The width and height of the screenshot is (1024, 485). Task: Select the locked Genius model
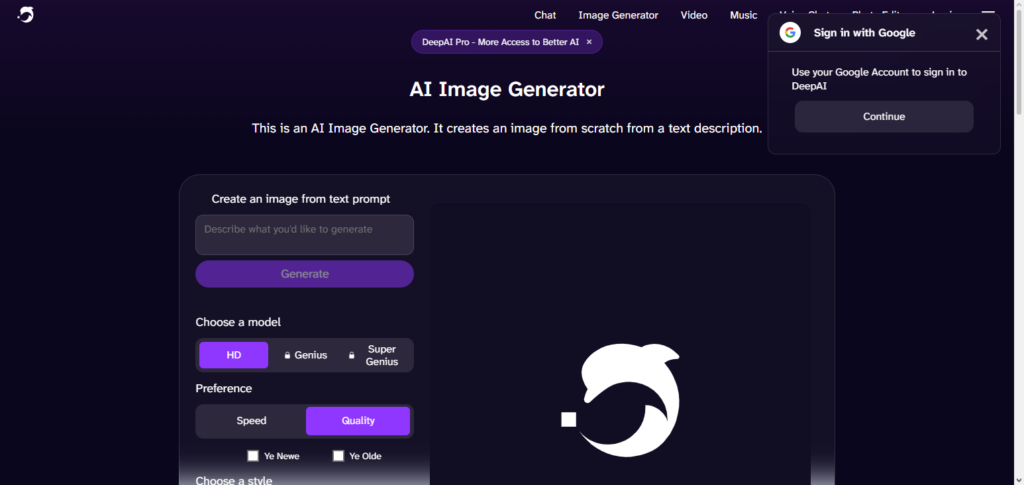306,355
